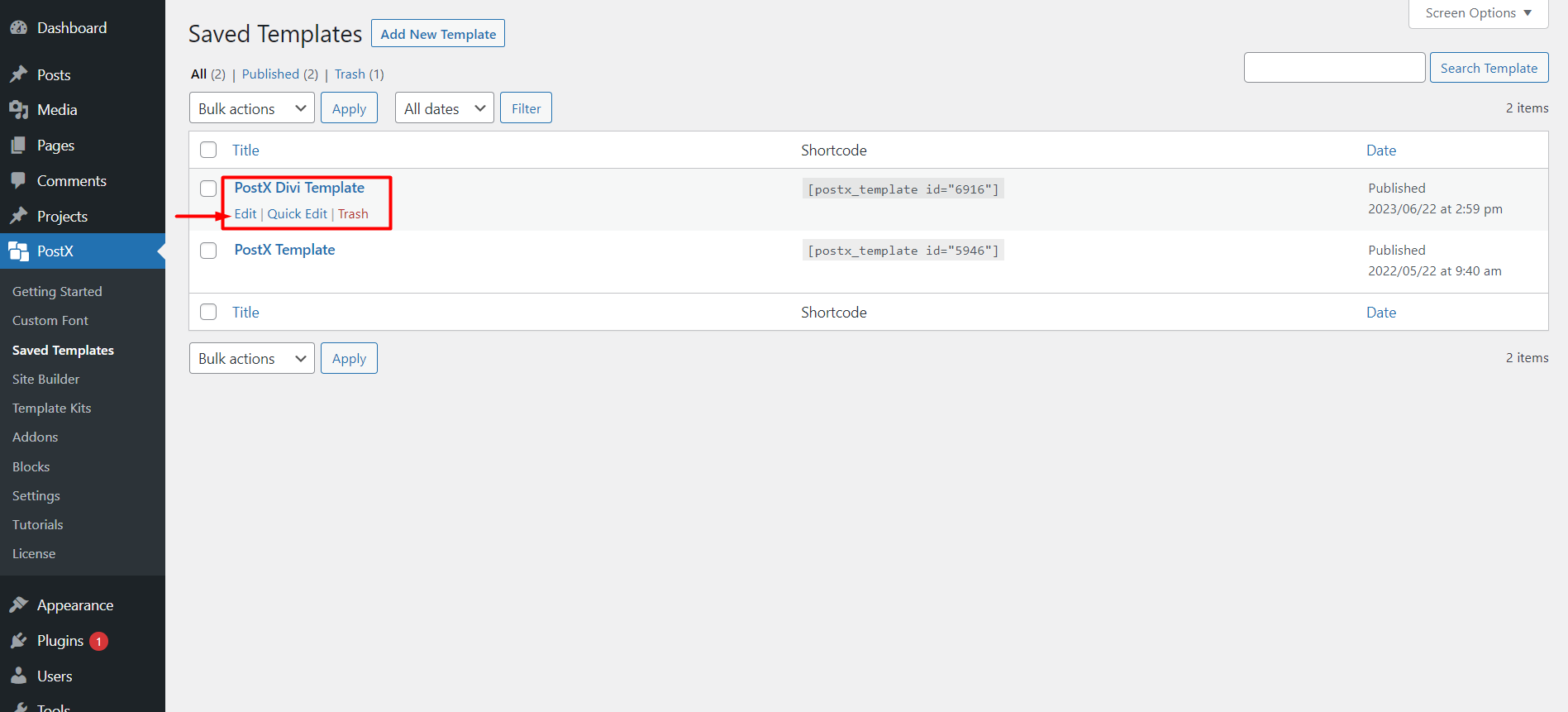
Task: Click the Comments speech bubble icon
Action: click(18, 181)
